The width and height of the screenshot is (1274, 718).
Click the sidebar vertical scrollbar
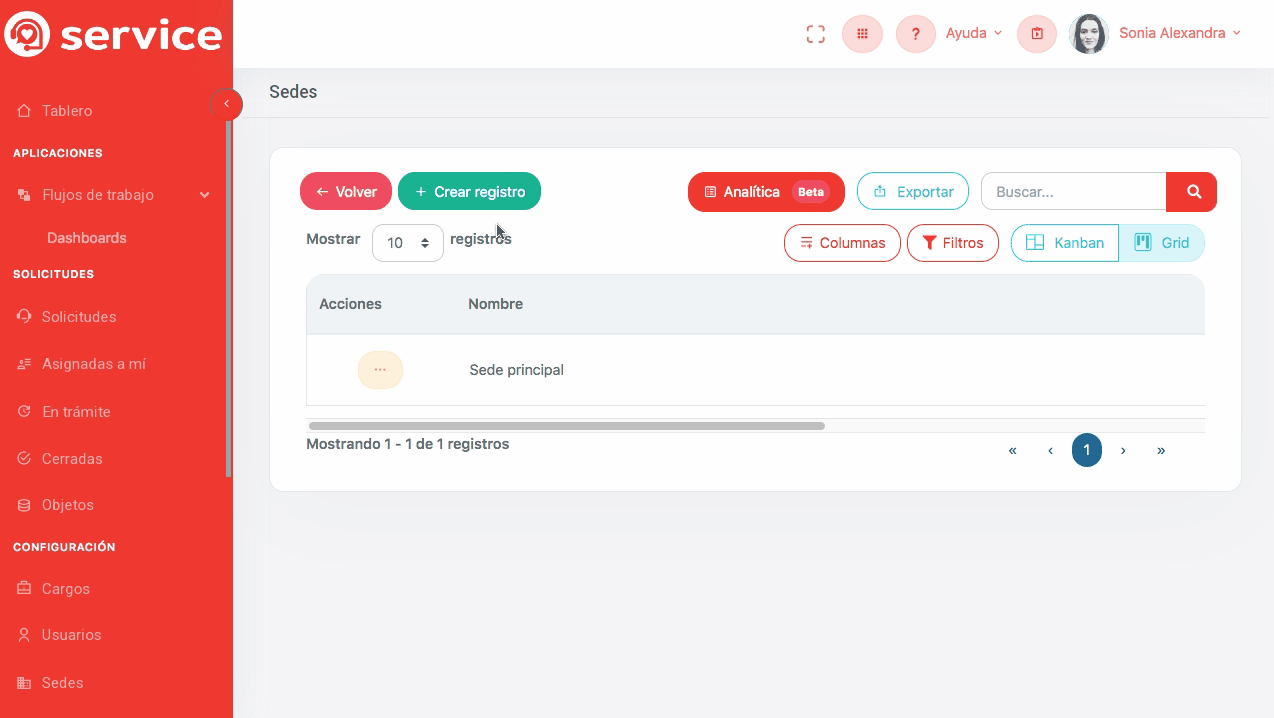[x=229, y=298]
